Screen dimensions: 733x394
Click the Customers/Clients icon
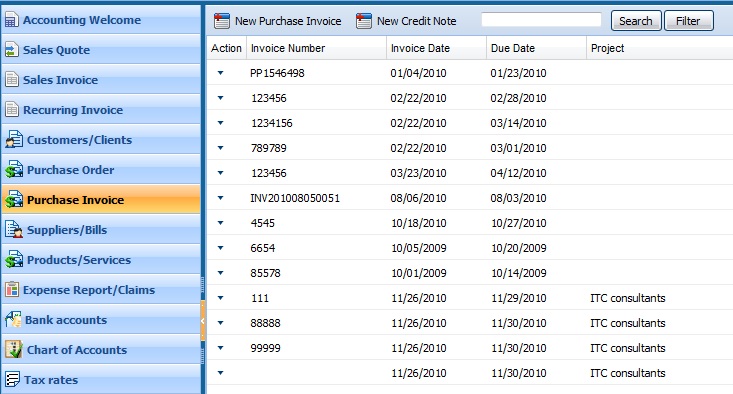(x=14, y=140)
